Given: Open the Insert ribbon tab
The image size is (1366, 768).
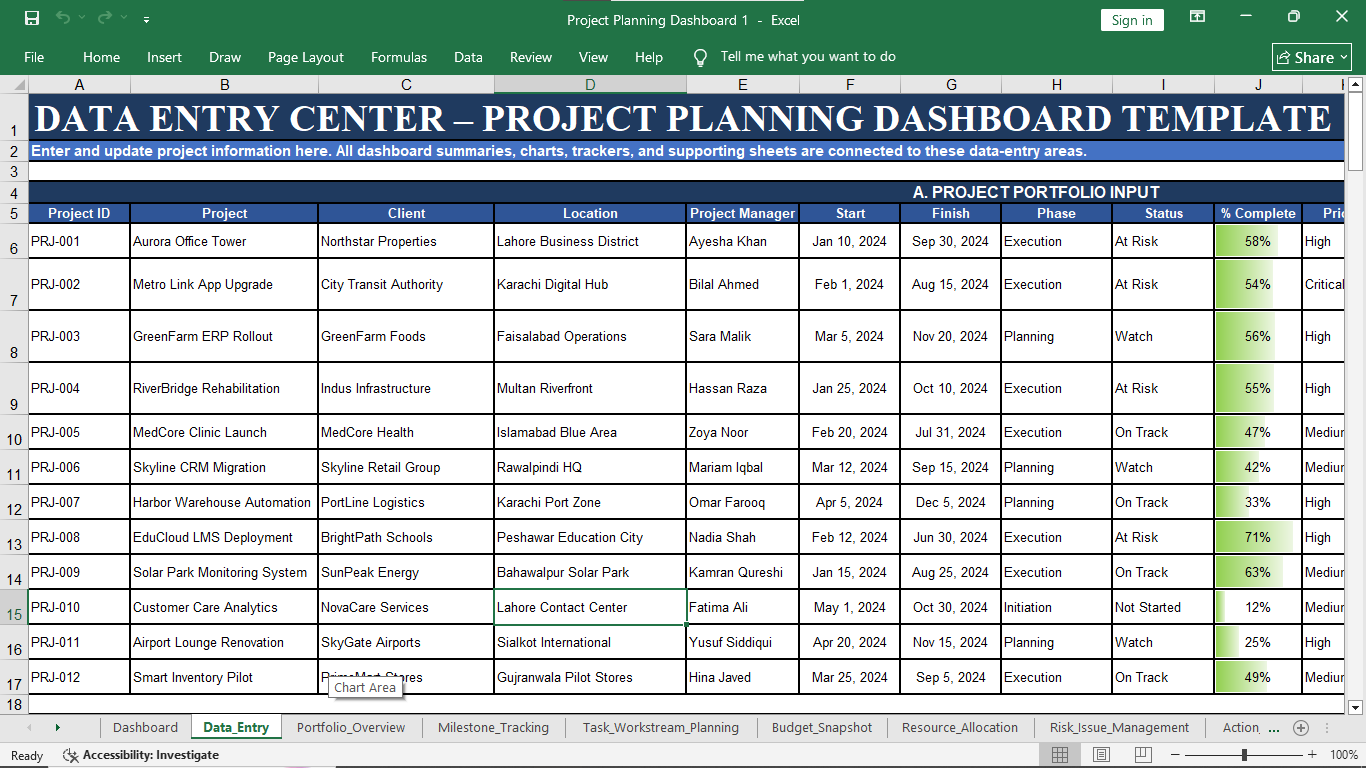Looking at the screenshot, I should coord(164,57).
